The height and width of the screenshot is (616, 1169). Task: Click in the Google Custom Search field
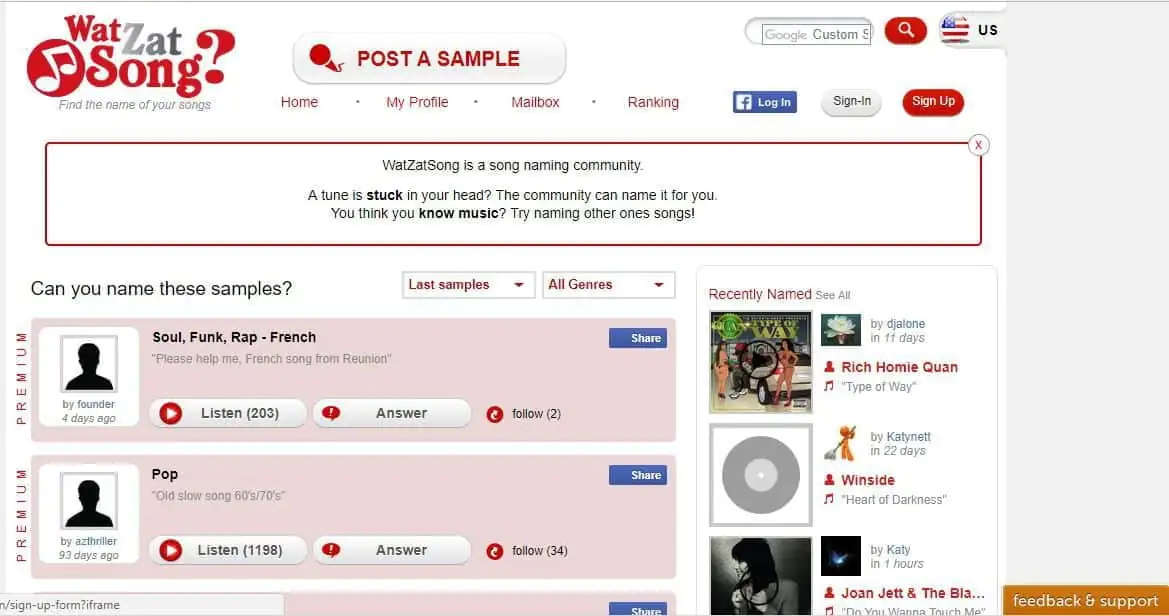coord(816,34)
